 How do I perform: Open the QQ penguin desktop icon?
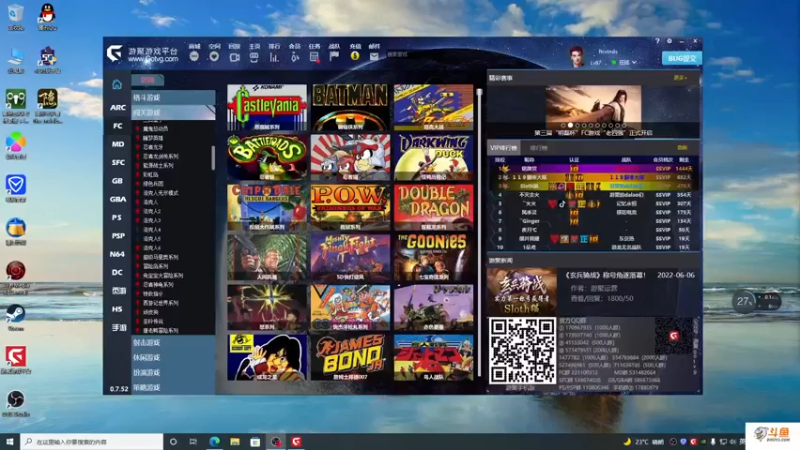[x=47, y=17]
